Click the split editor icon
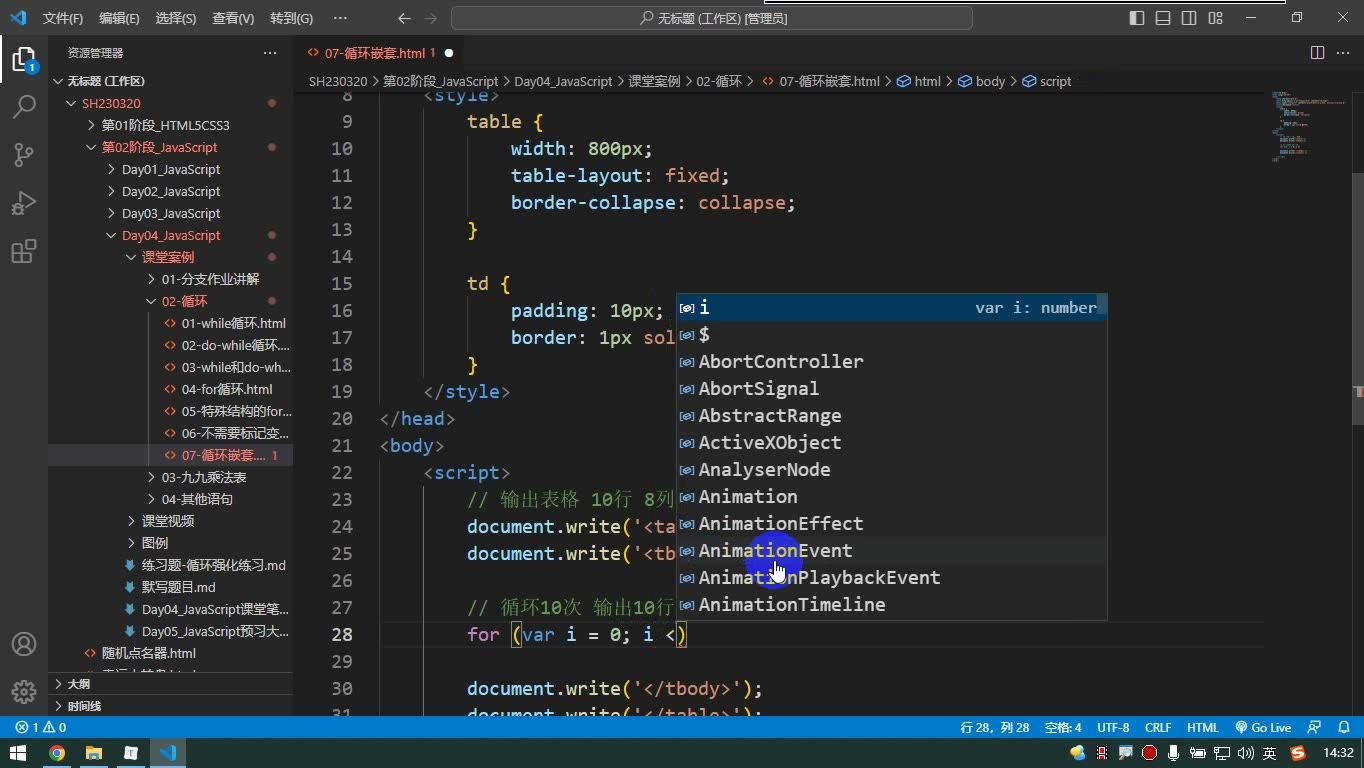The image size is (1364, 768). pyautogui.click(x=1318, y=53)
